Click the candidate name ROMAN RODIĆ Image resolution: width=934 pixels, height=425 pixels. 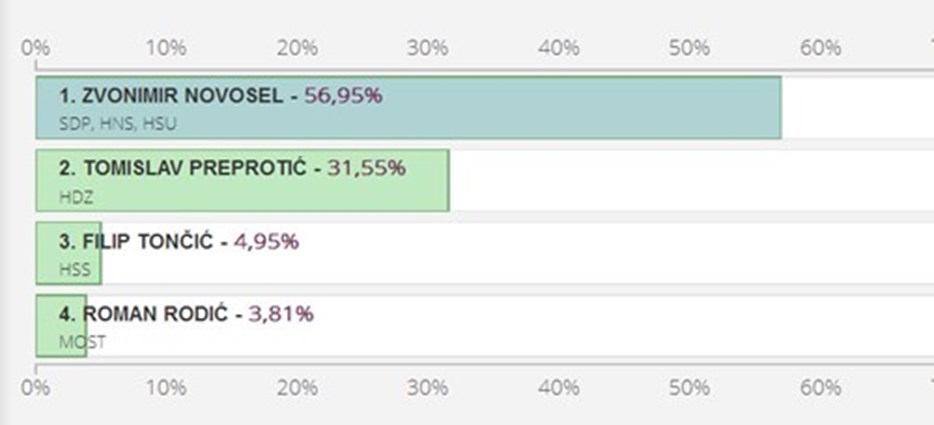point(155,314)
